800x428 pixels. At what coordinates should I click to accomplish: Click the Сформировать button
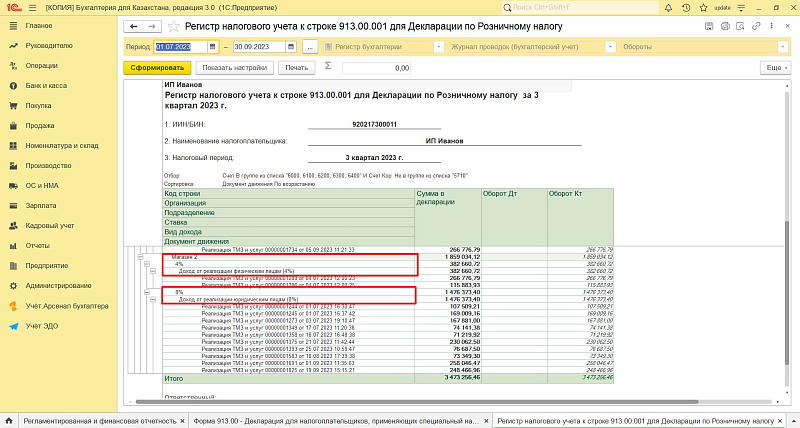click(x=156, y=67)
